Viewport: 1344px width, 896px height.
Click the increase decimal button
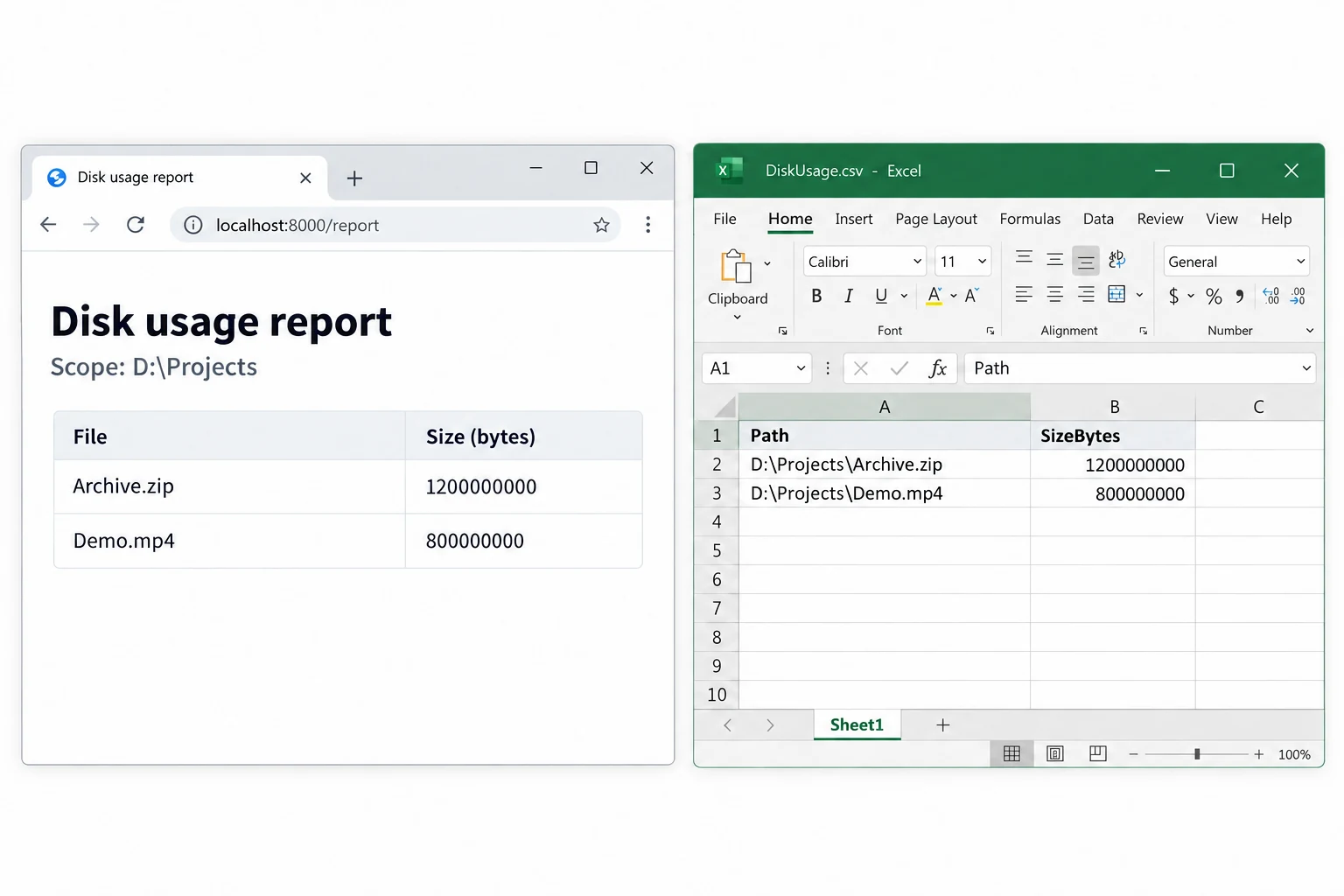(1271, 297)
